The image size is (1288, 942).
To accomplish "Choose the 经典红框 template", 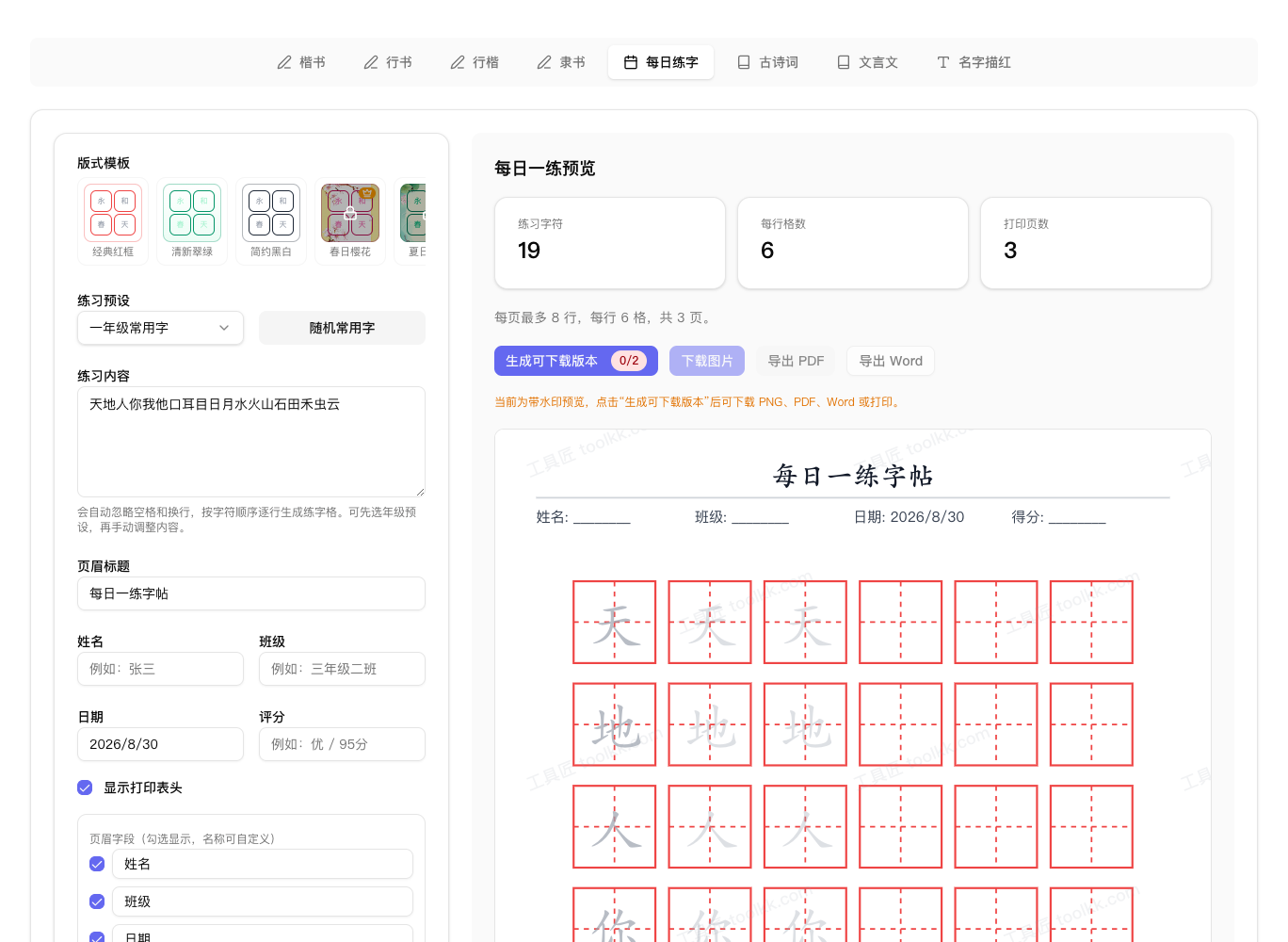I will click(113, 222).
